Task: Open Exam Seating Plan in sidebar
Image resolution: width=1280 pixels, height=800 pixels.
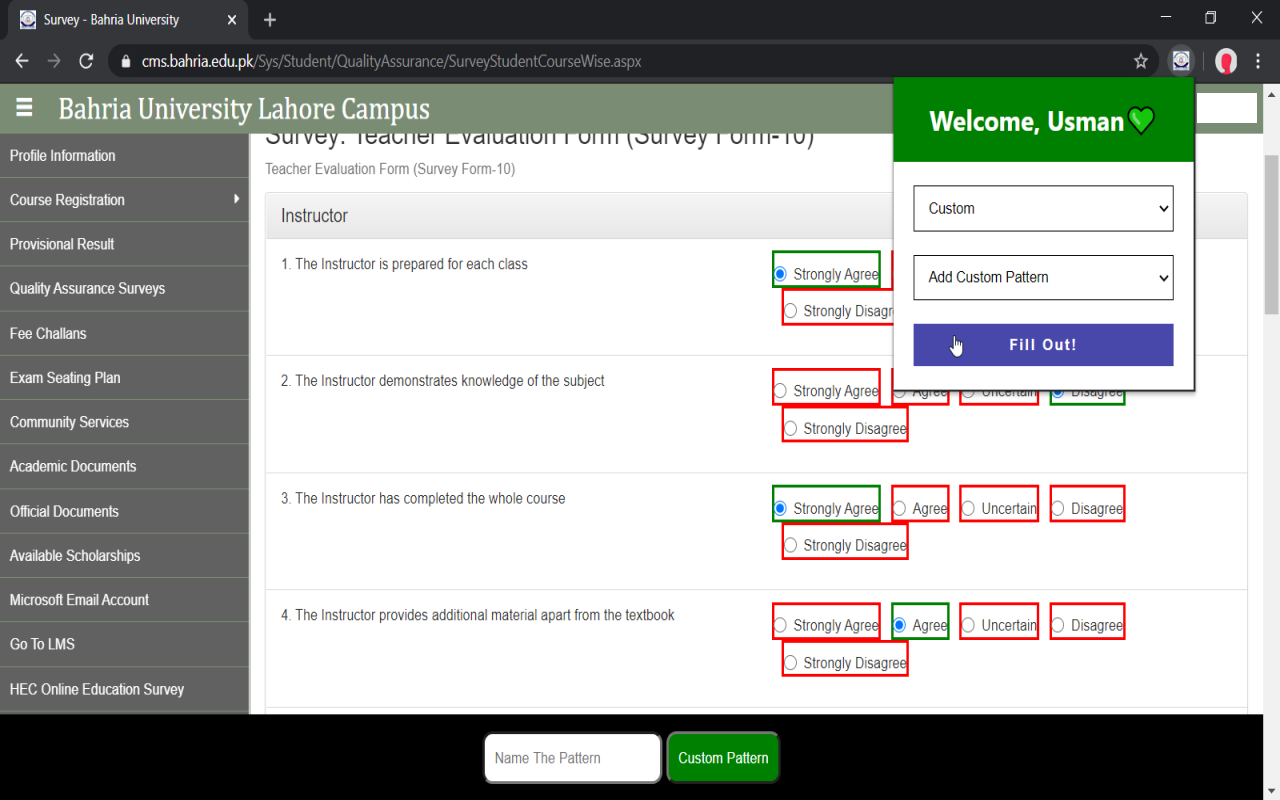Action: click(x=124, y=378)
